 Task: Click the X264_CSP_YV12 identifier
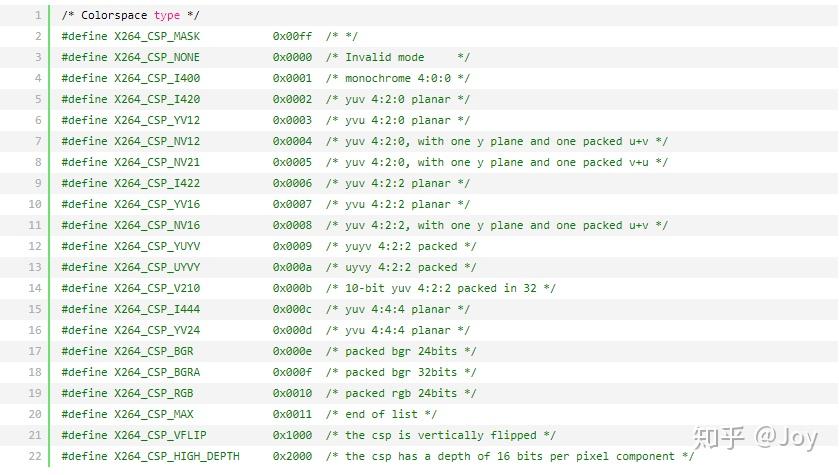point(157,120)
